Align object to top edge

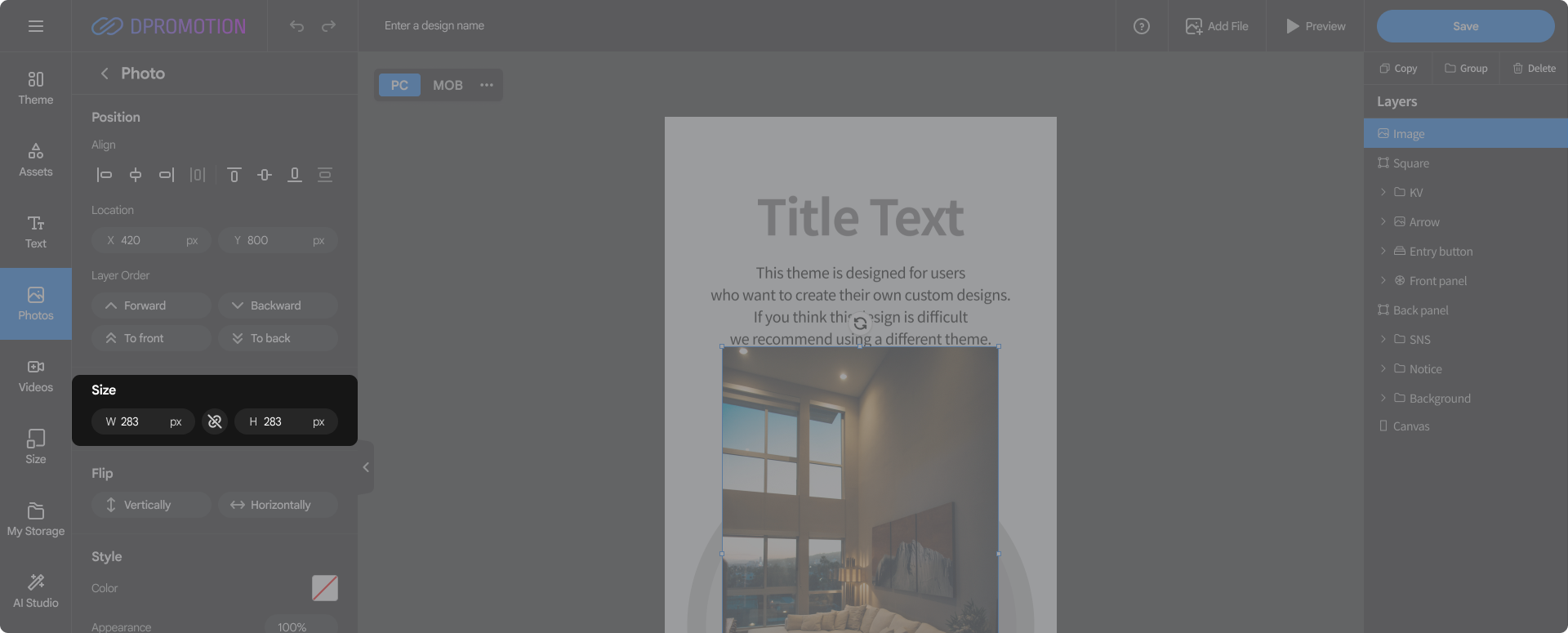pyautogui.click(x=234, y=175)
